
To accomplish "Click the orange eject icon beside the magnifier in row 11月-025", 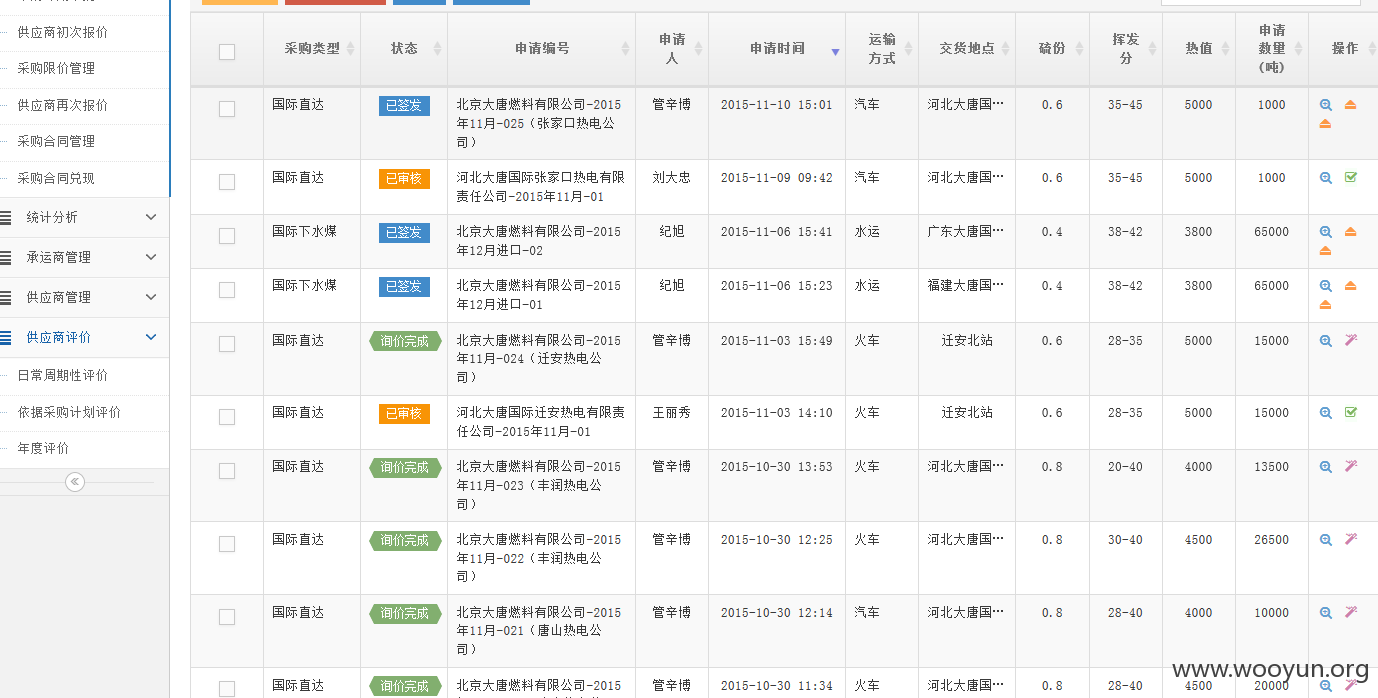I will click(1350, 105).
